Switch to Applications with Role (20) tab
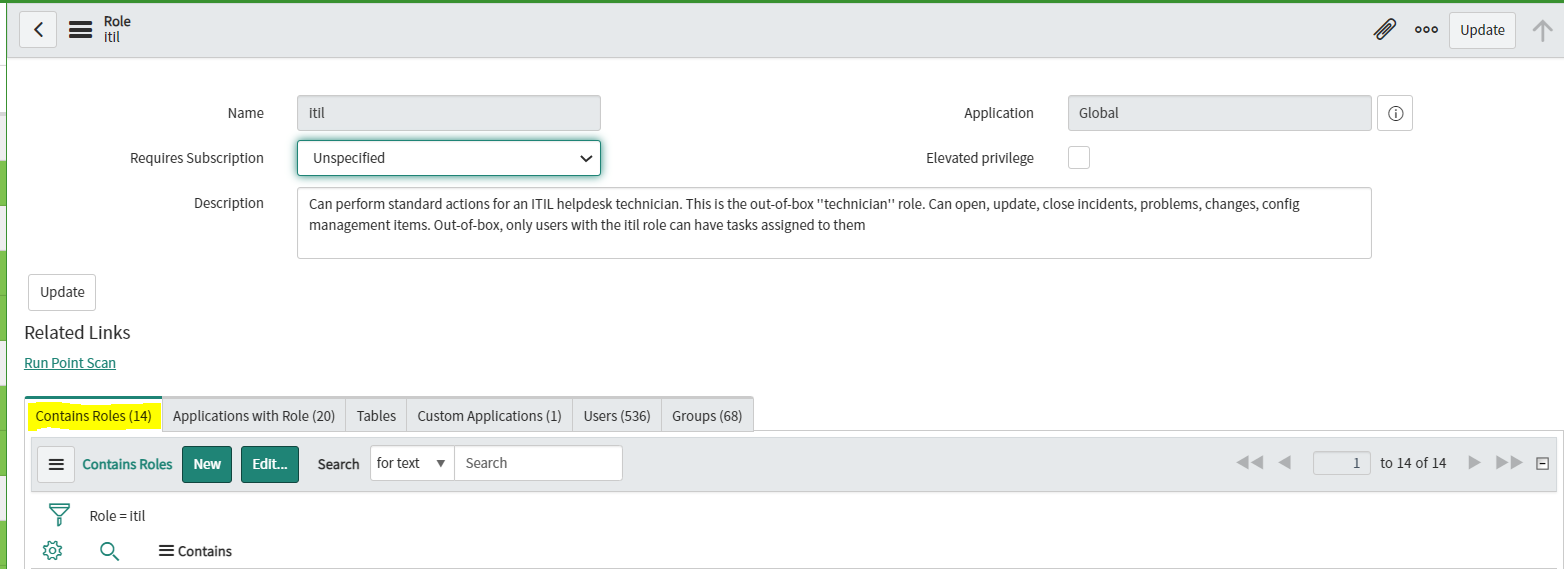Viewport: 1564px width, 569px height. coord(254,416)
